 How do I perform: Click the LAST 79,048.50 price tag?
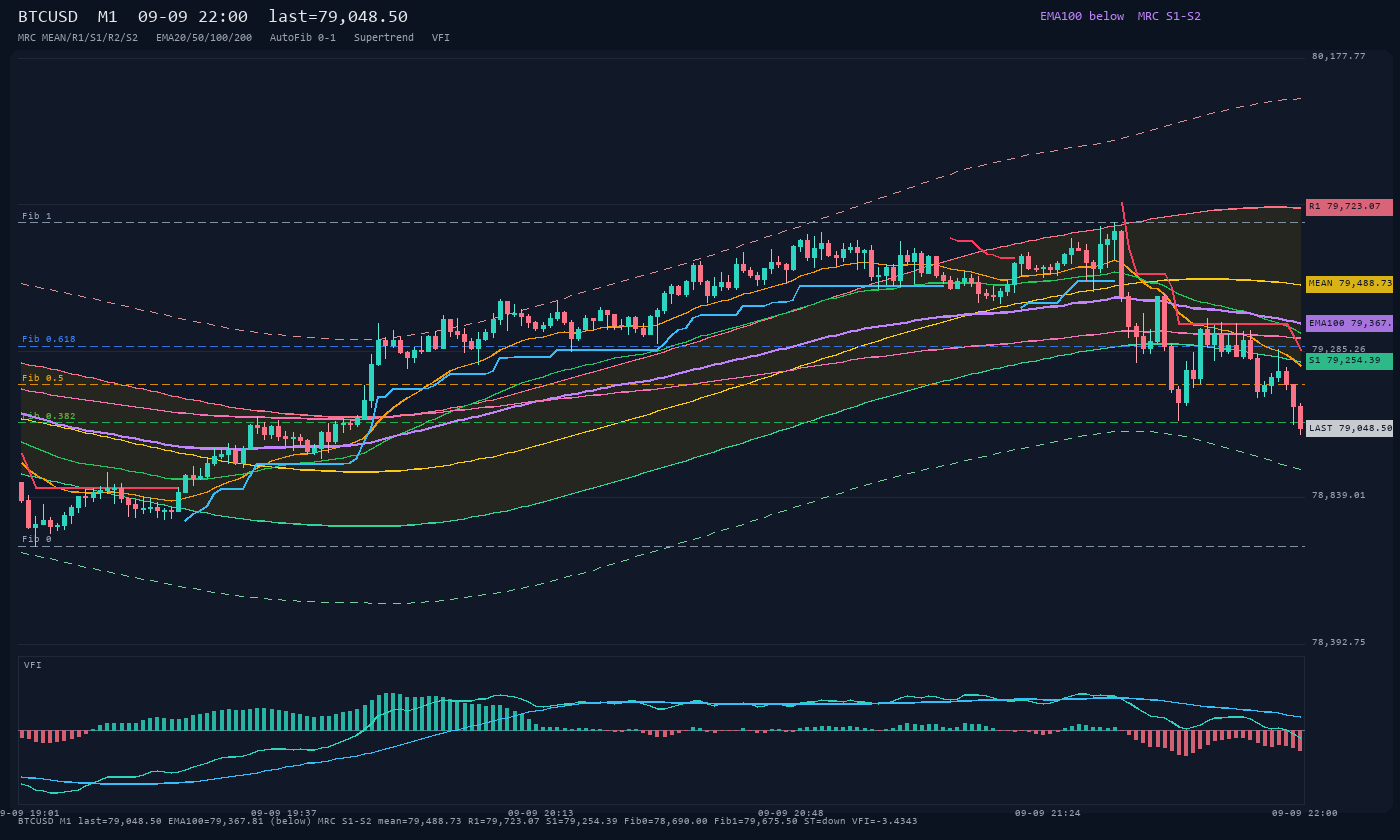coord(1349,428)
